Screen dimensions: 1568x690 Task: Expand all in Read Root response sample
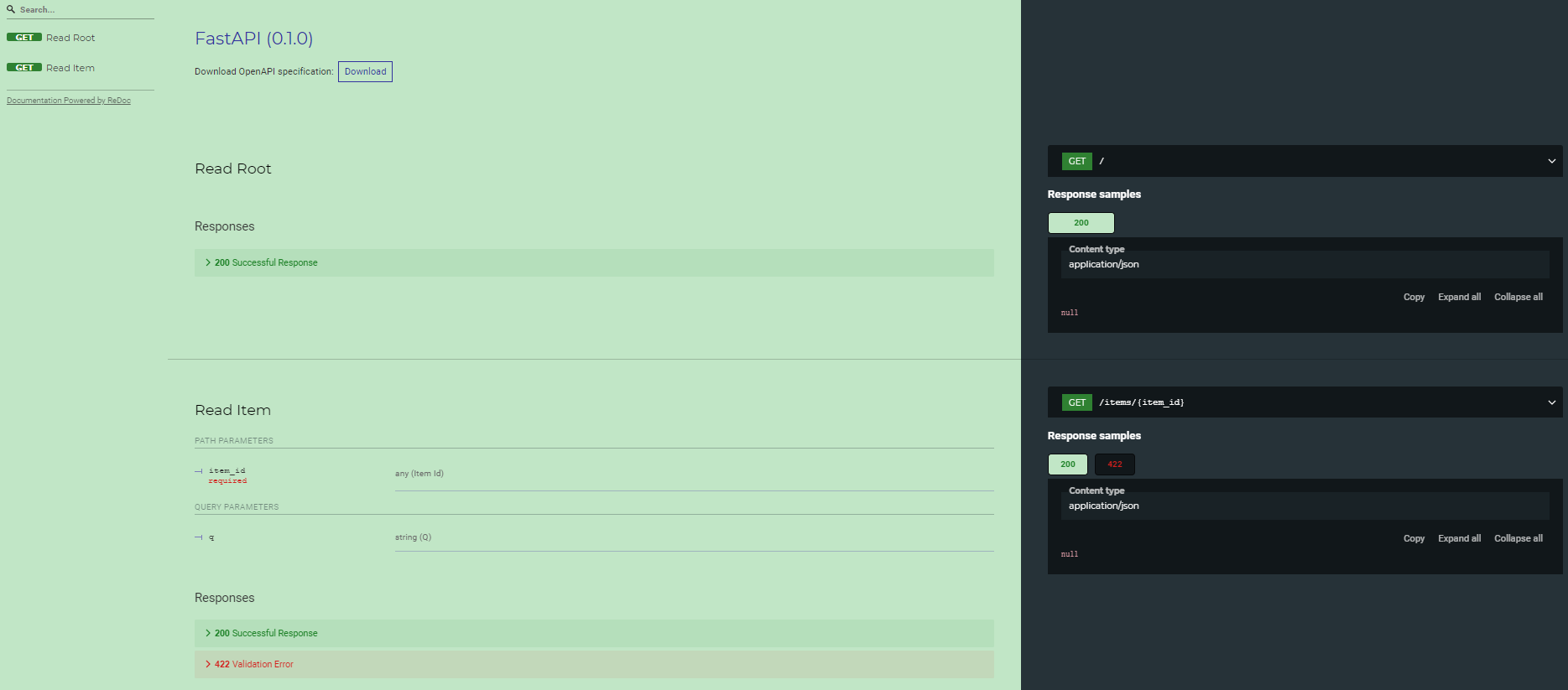pyautogui.click(x=1459, y=297)
